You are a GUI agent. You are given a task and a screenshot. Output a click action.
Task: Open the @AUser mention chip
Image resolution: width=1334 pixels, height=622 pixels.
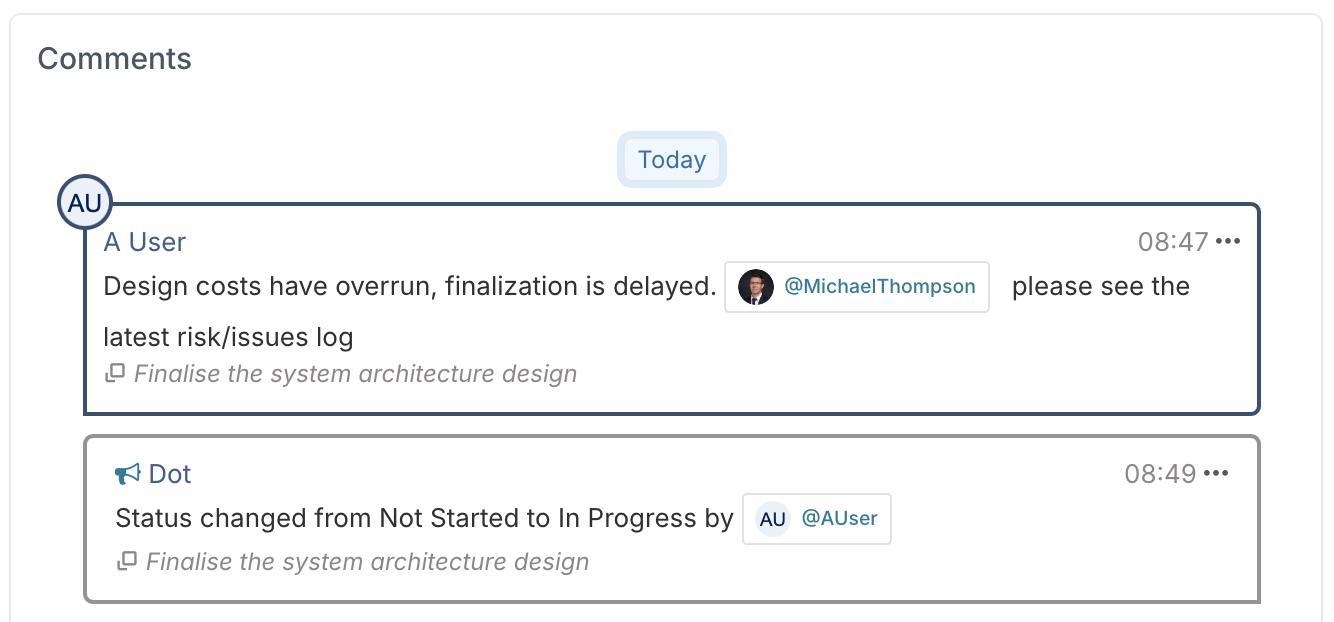817,519
